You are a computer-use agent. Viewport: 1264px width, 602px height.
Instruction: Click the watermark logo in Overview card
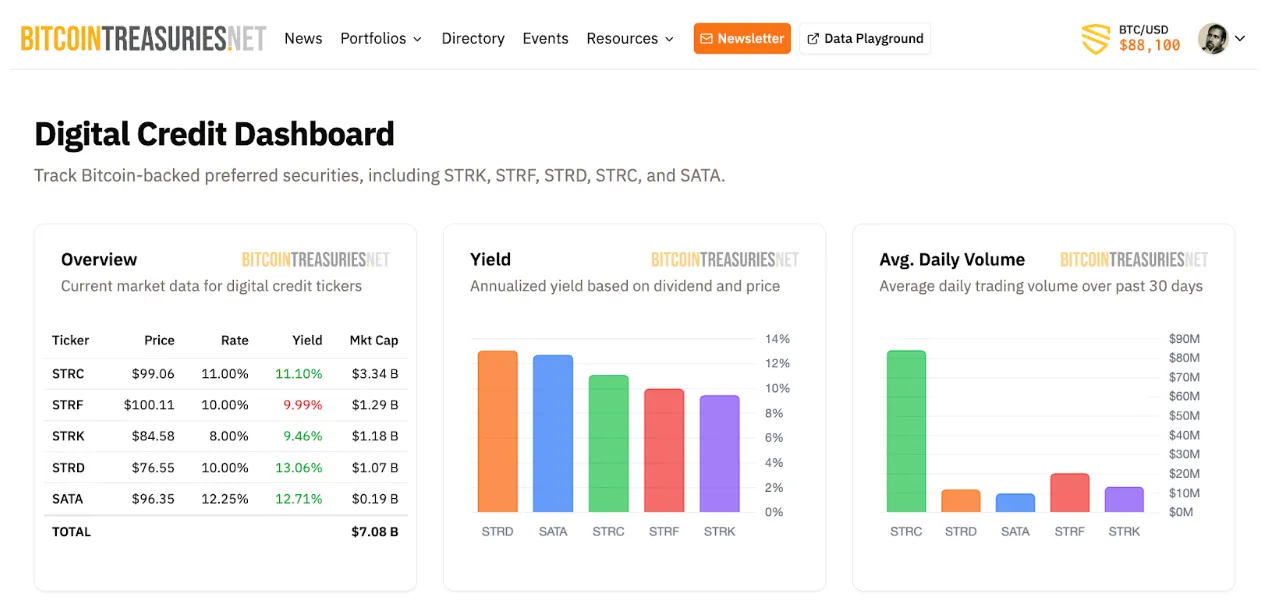315,260
